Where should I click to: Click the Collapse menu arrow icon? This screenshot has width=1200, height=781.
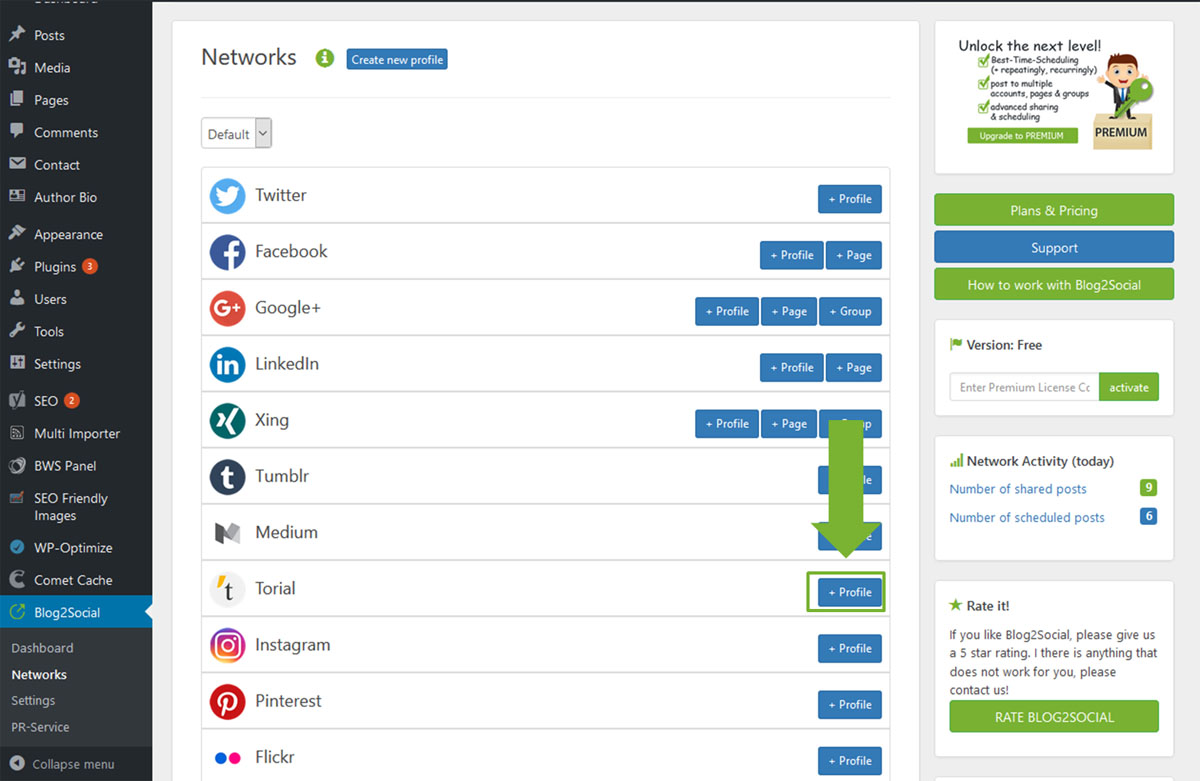(17, 764)
